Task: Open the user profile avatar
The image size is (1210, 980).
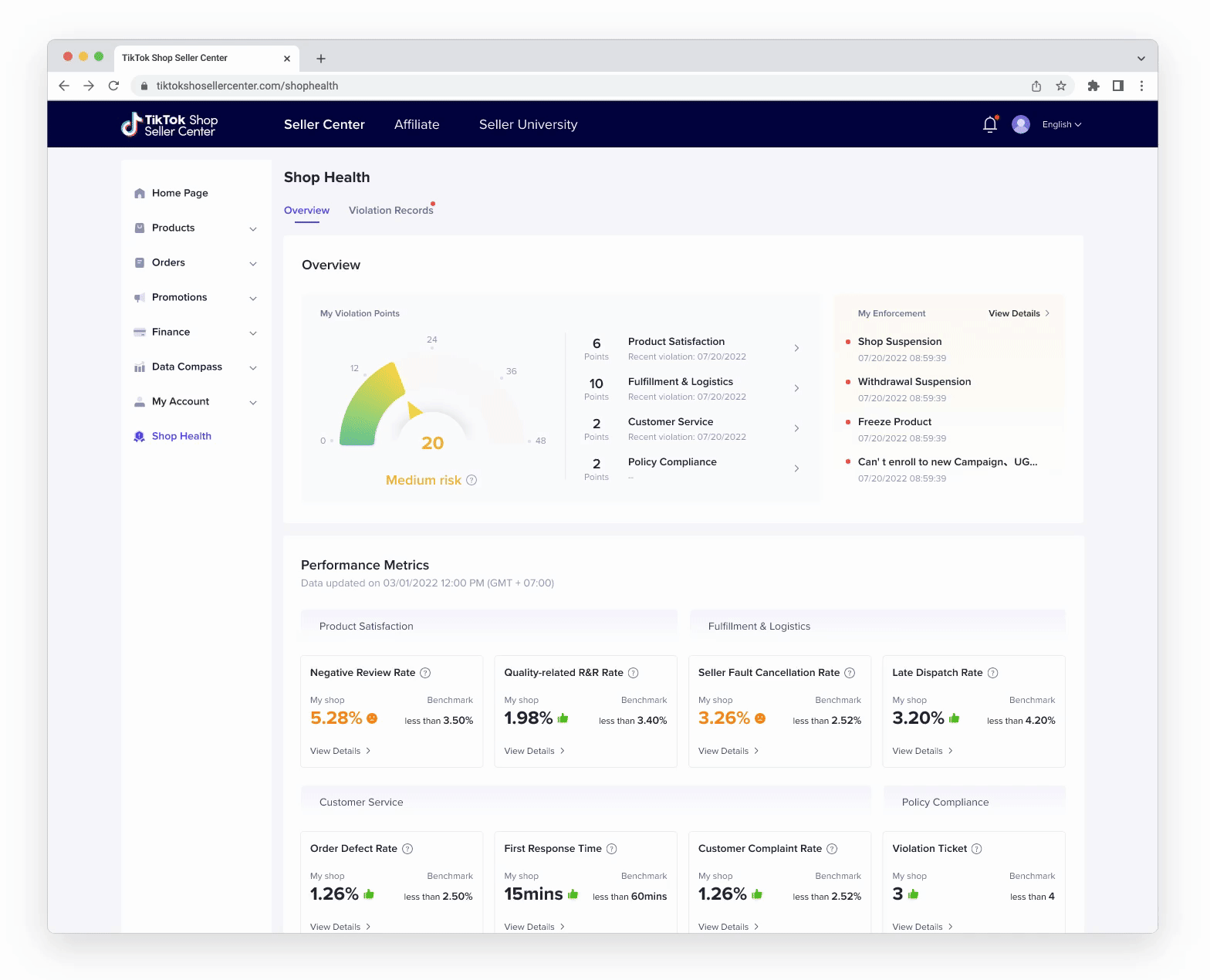Action: 1021,124
